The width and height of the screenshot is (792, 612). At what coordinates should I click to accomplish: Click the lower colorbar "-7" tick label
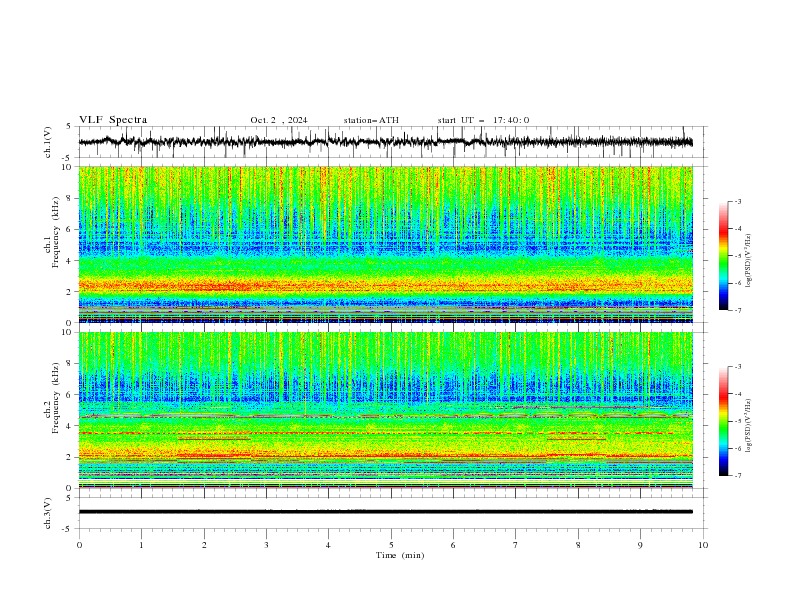pyautogui.click(x=738, y=476)
